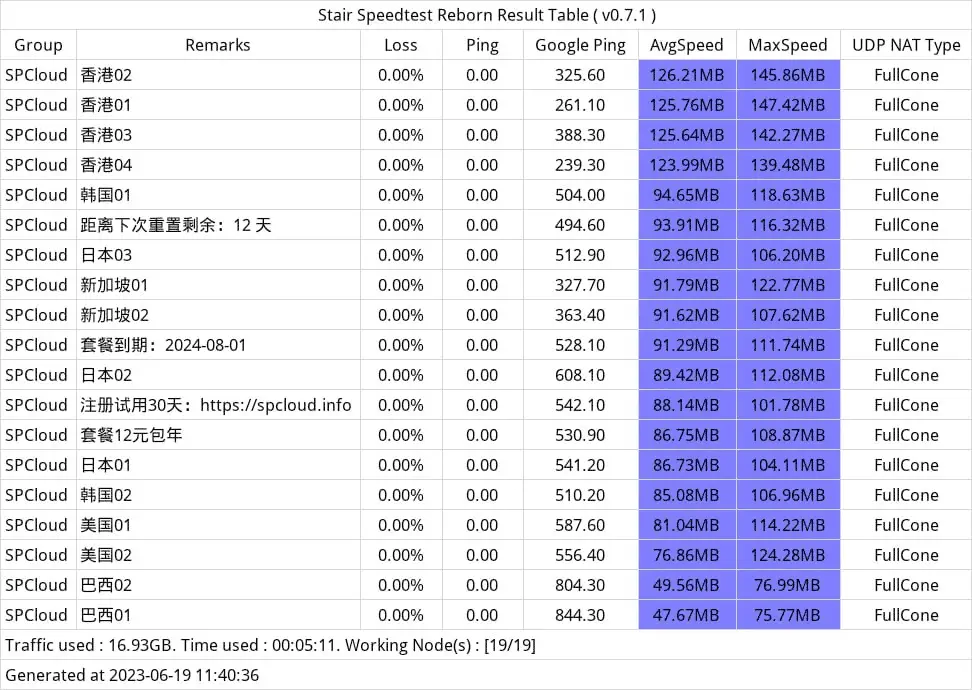Viewport: 972px width, 690px height.
Task: Select the 新加坡01 node entry
Action: tap(114, 285)
